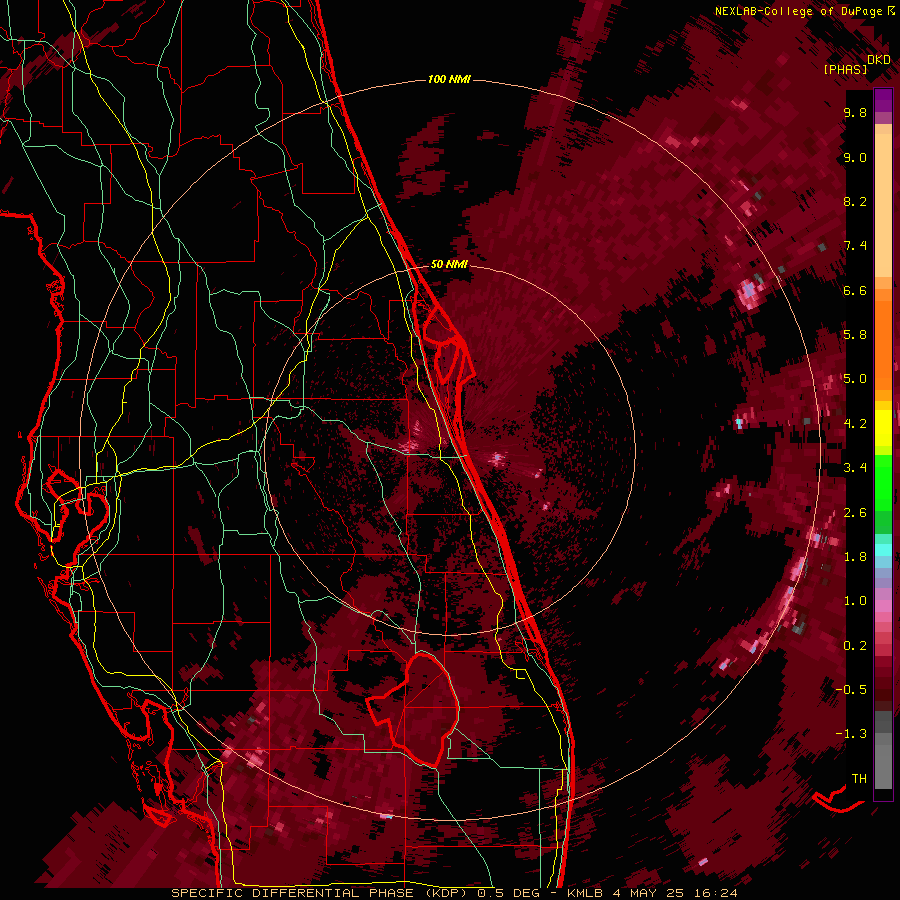The image size is (900, 900).
Task: Click the DKD label above the color scale
Action: click(x=879, y=59)
